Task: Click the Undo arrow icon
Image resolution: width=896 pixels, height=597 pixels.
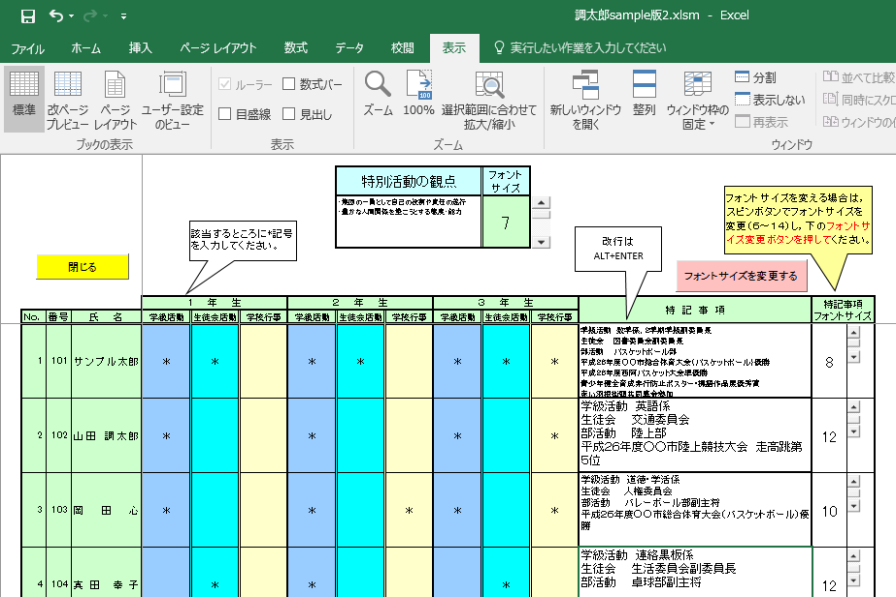Action: point(56,16)
